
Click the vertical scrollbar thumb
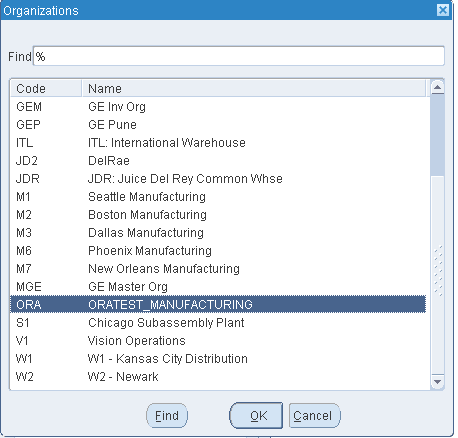pos(437,135)
